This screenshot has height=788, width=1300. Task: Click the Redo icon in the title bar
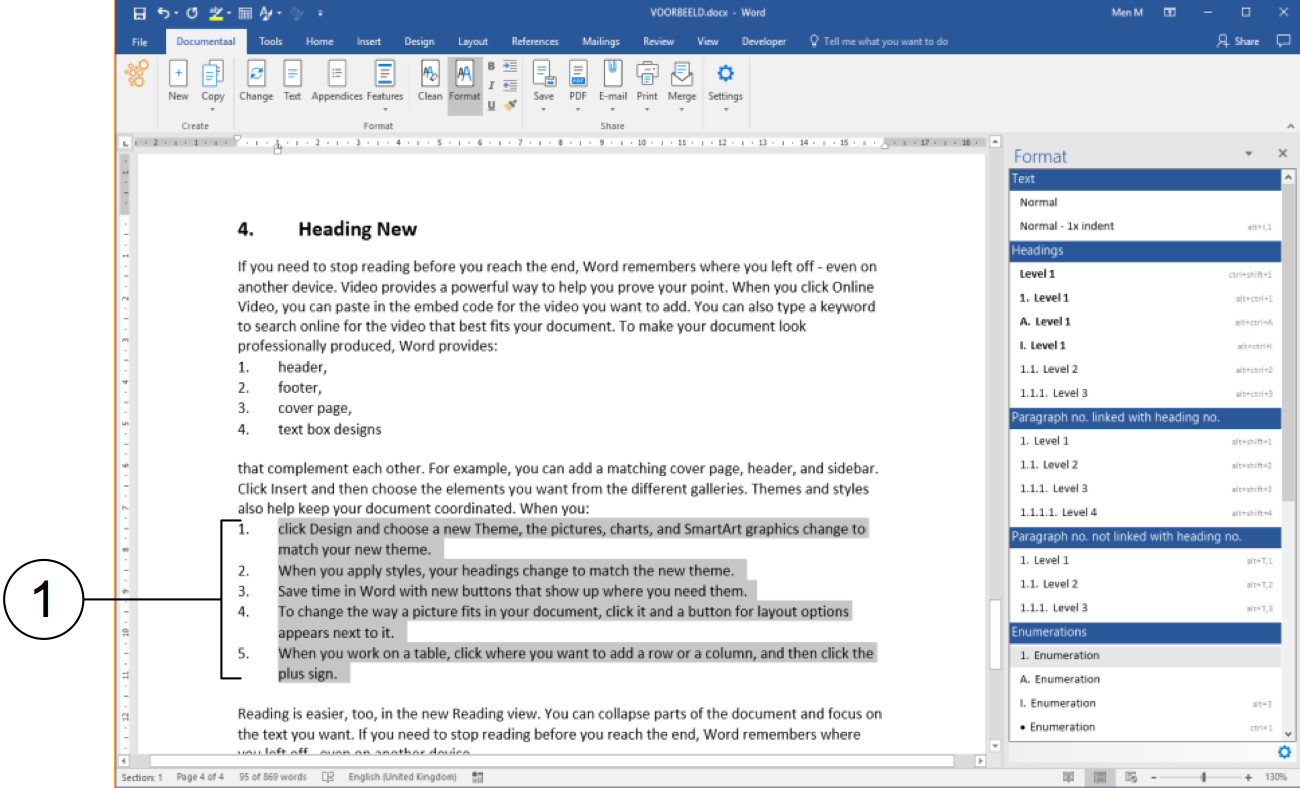pyautogui.click(x=192, y=13)
